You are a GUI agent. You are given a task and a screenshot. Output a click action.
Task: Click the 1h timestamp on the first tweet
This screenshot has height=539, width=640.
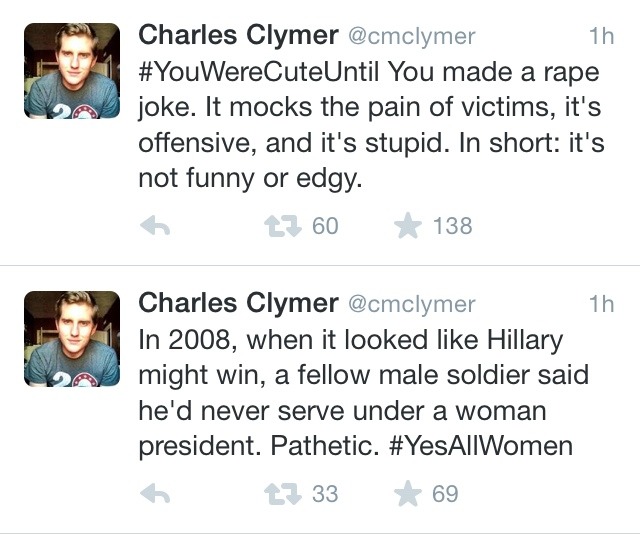click(x=601, y=36)
